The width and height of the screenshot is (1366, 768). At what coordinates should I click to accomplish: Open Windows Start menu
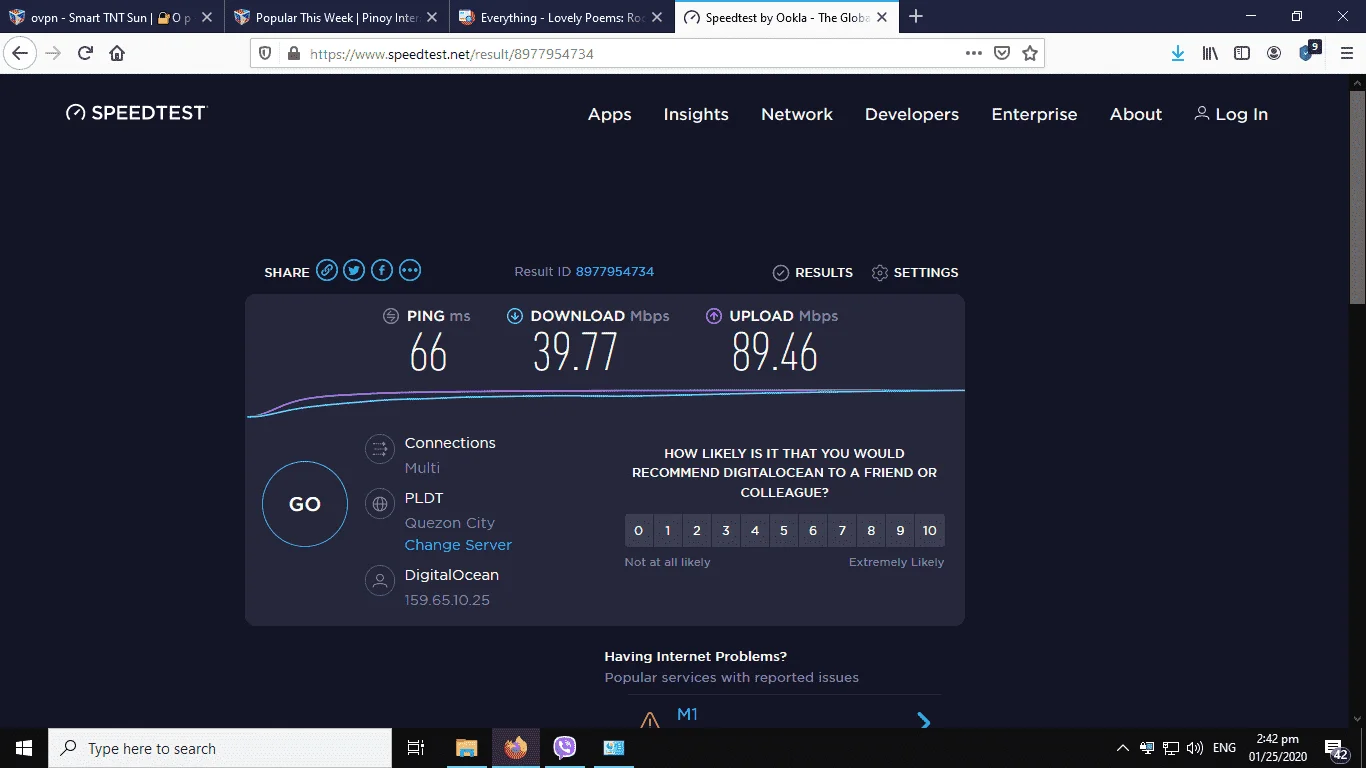[24, 748]
